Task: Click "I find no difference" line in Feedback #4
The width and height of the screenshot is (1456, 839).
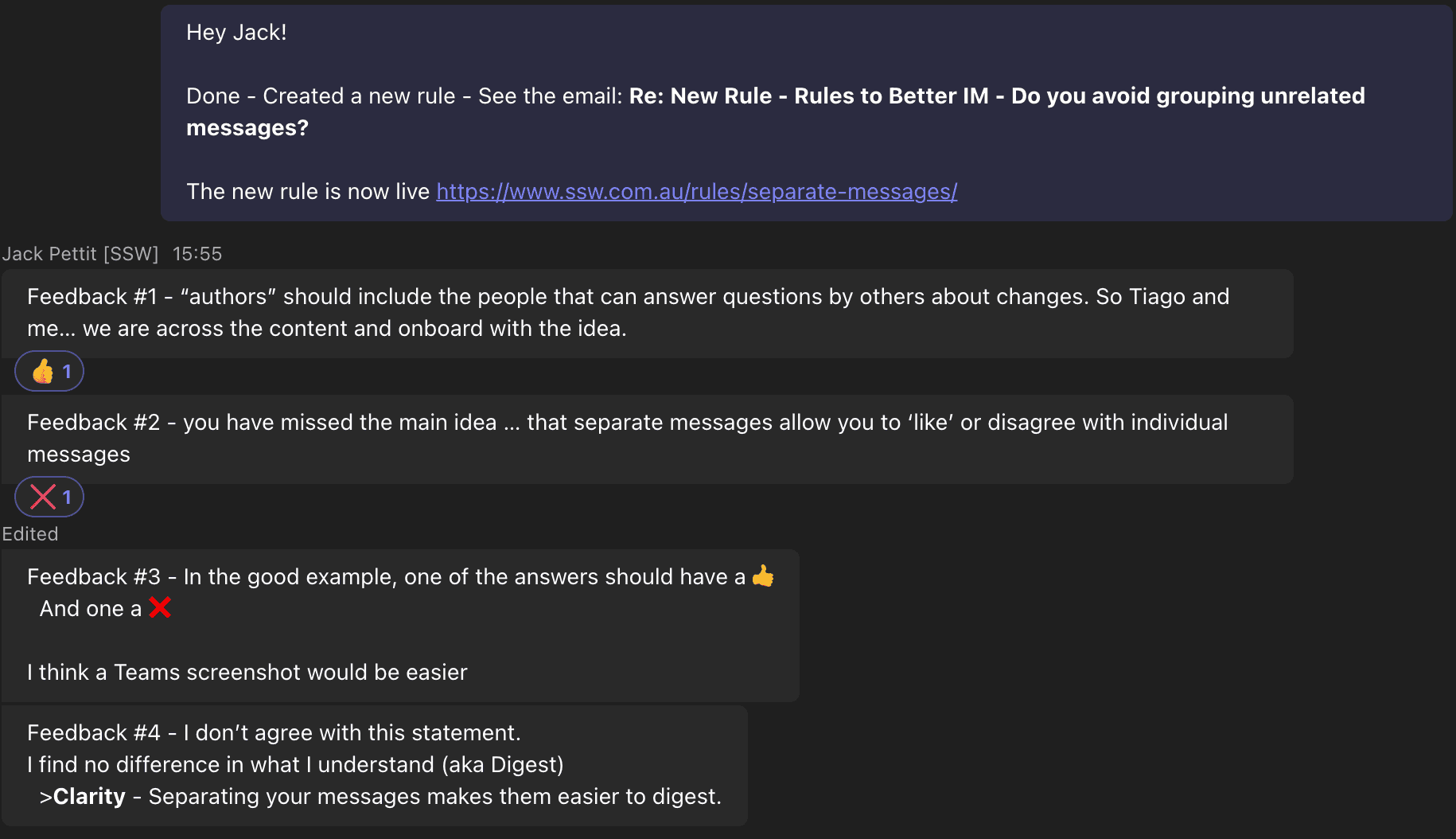Action: tap(295, 765)
